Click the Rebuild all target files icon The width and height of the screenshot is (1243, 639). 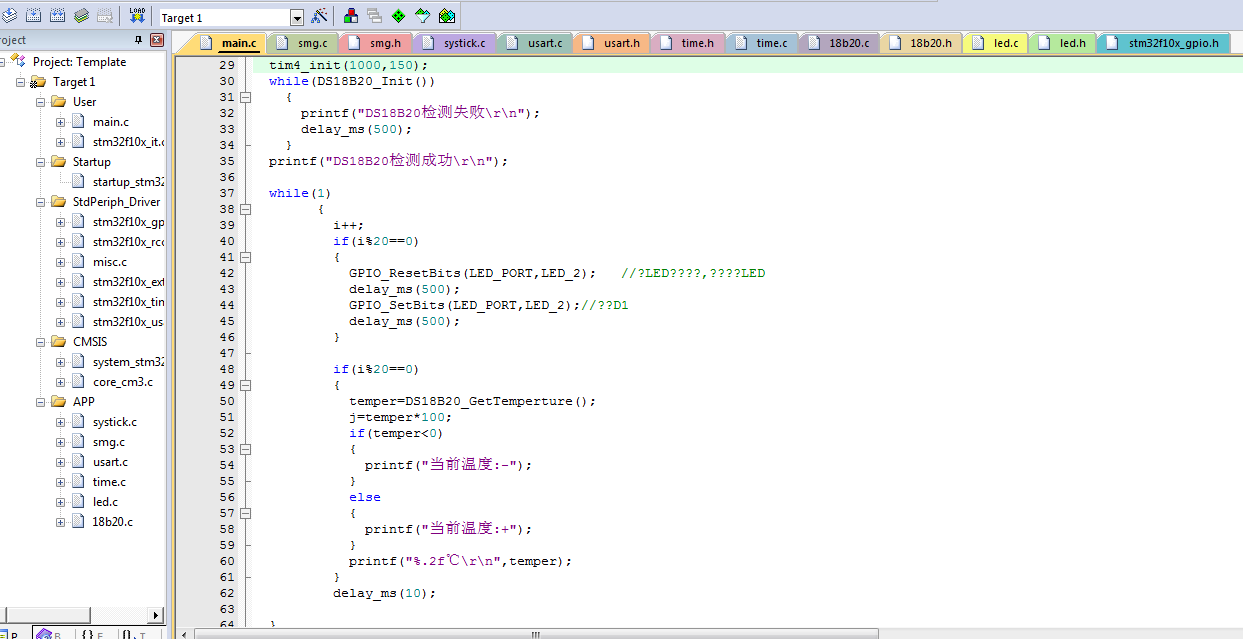57,16
